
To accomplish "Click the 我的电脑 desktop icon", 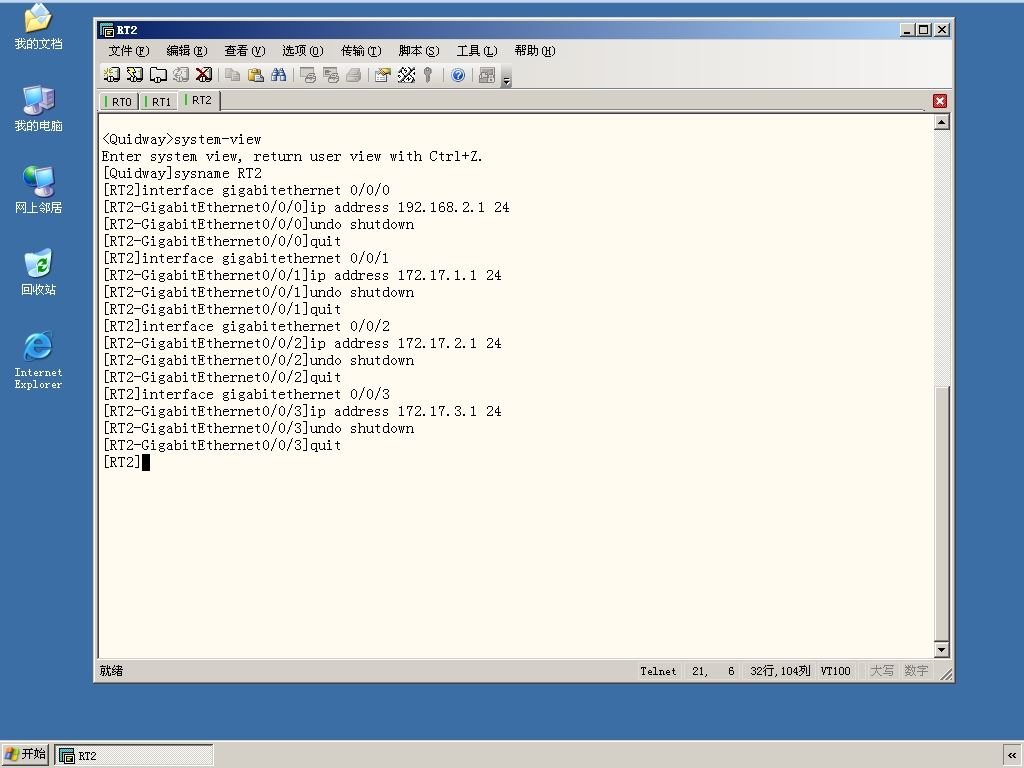I will tap(39, 108).
